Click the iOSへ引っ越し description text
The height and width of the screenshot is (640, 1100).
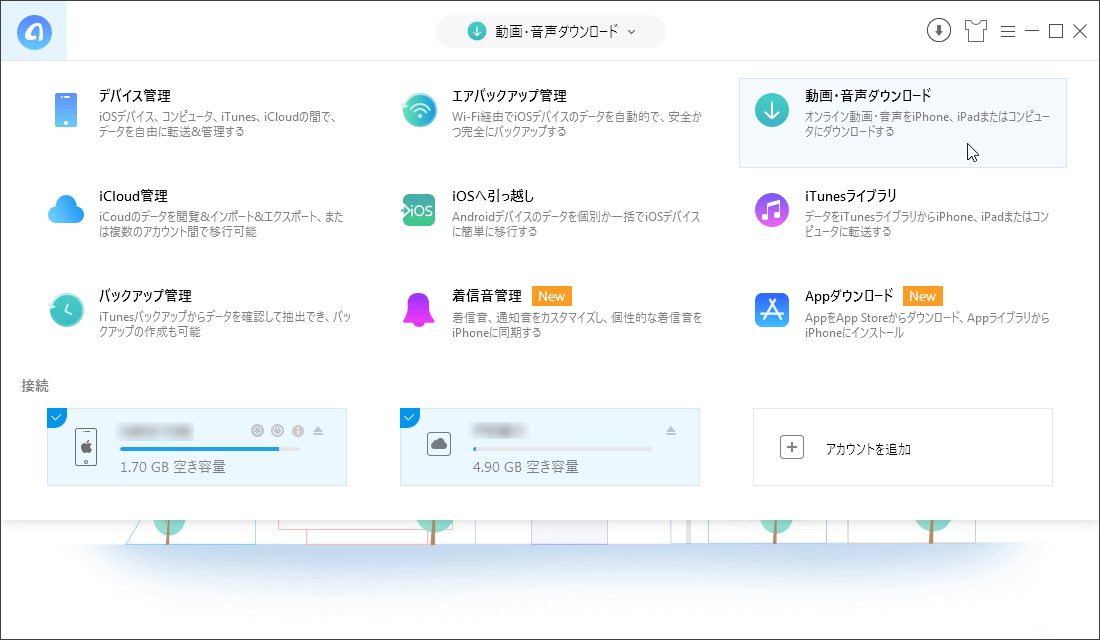(576, 224)
